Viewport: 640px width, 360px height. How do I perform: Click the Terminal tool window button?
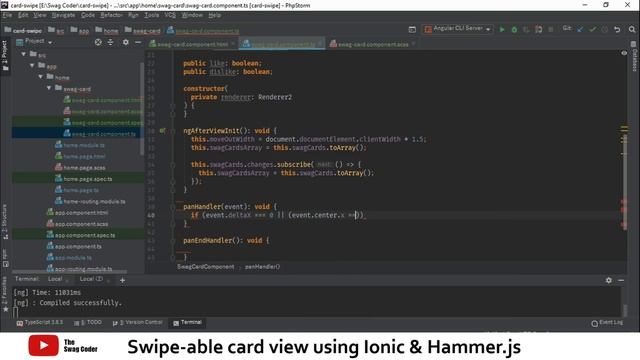[x=187, y=323]
